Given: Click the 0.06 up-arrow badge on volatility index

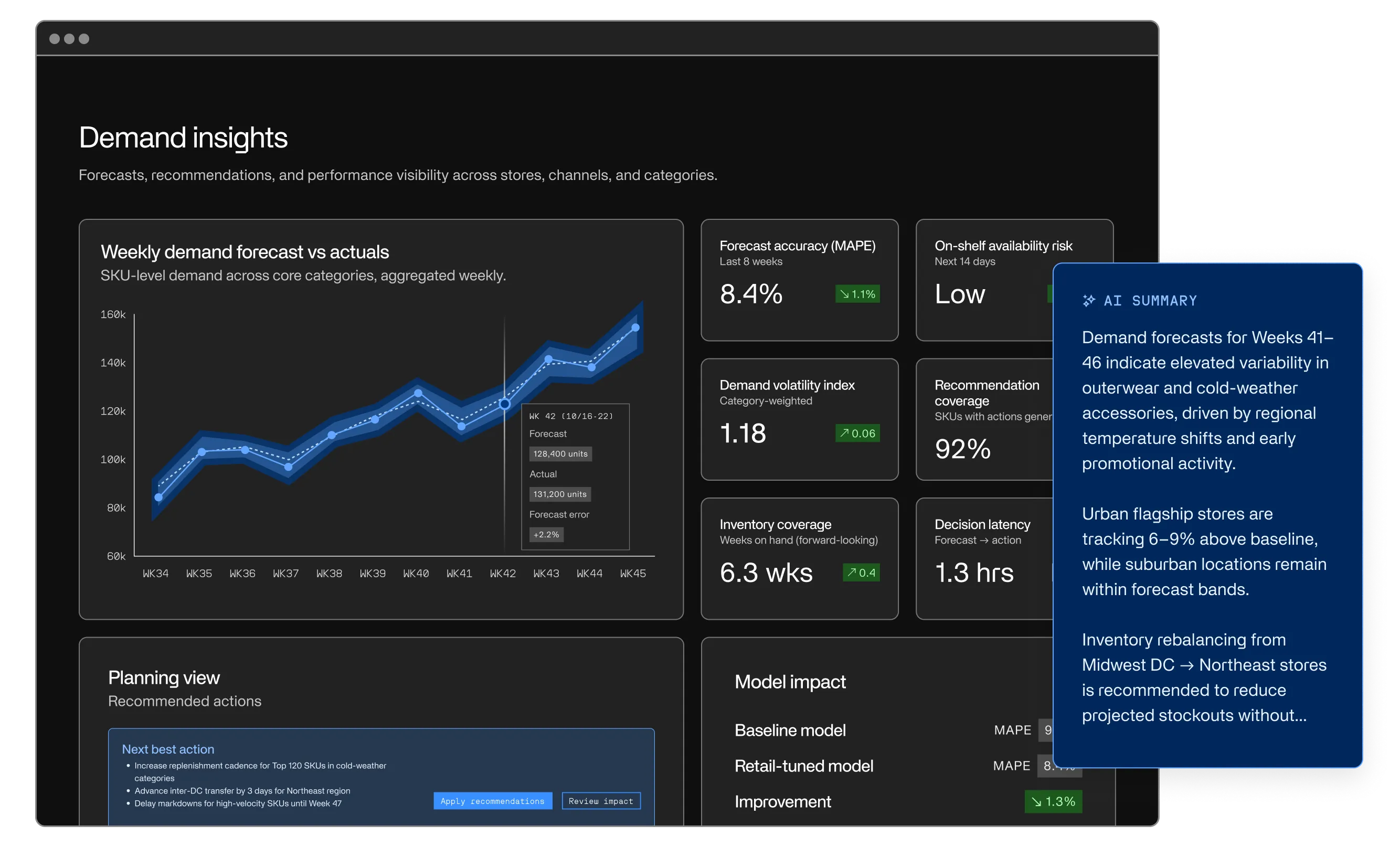Looking at the screenshot, I should point(857,433).
